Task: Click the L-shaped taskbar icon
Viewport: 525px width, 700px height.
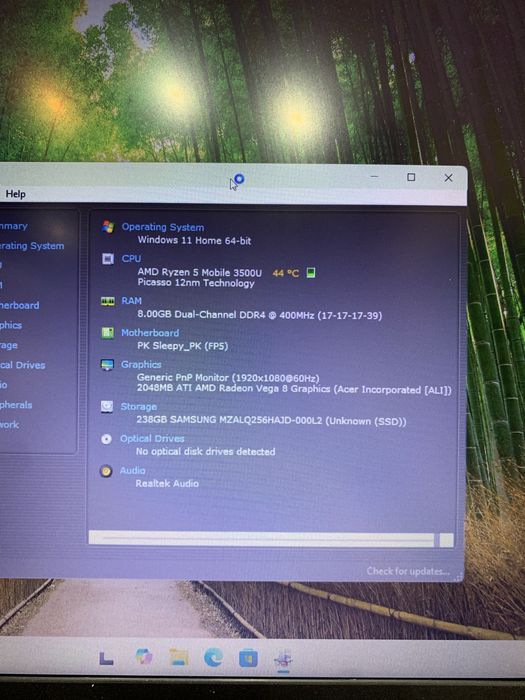Action: point(106,658)
